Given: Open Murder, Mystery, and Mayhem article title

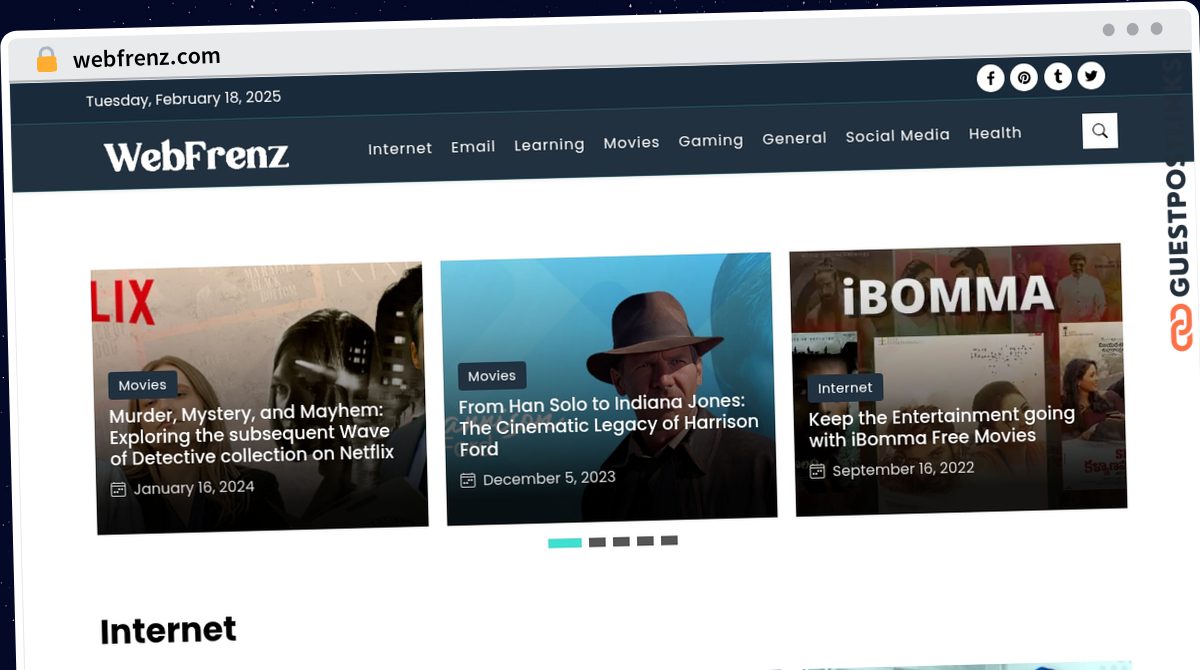Looking at the screenshot, I should (251, 435).
